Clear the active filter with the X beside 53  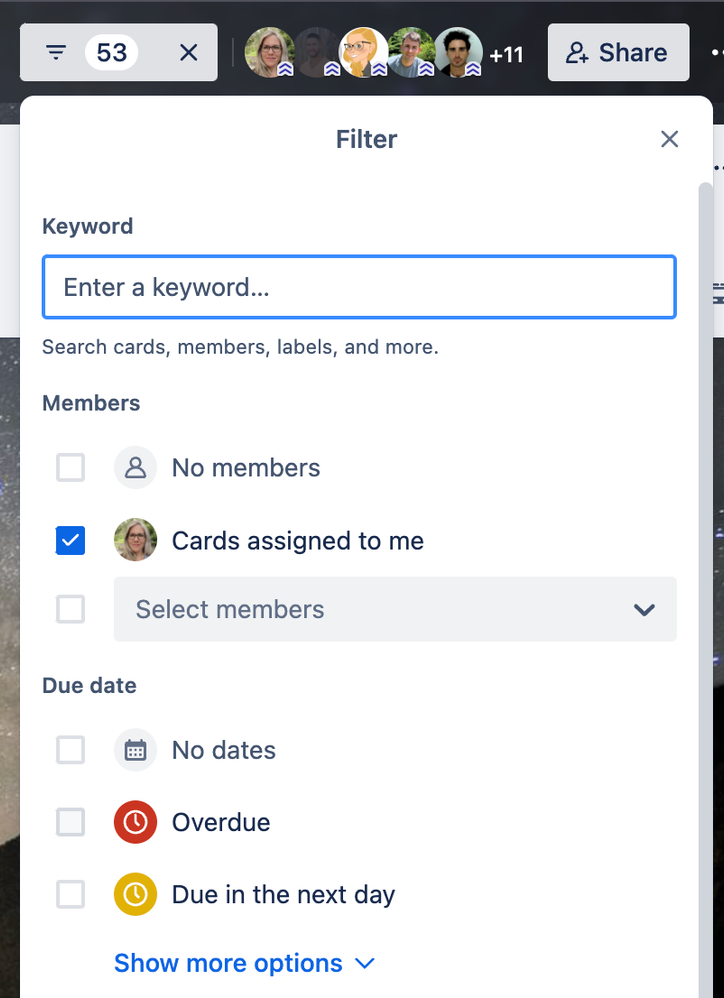click(x=188, y=53)
